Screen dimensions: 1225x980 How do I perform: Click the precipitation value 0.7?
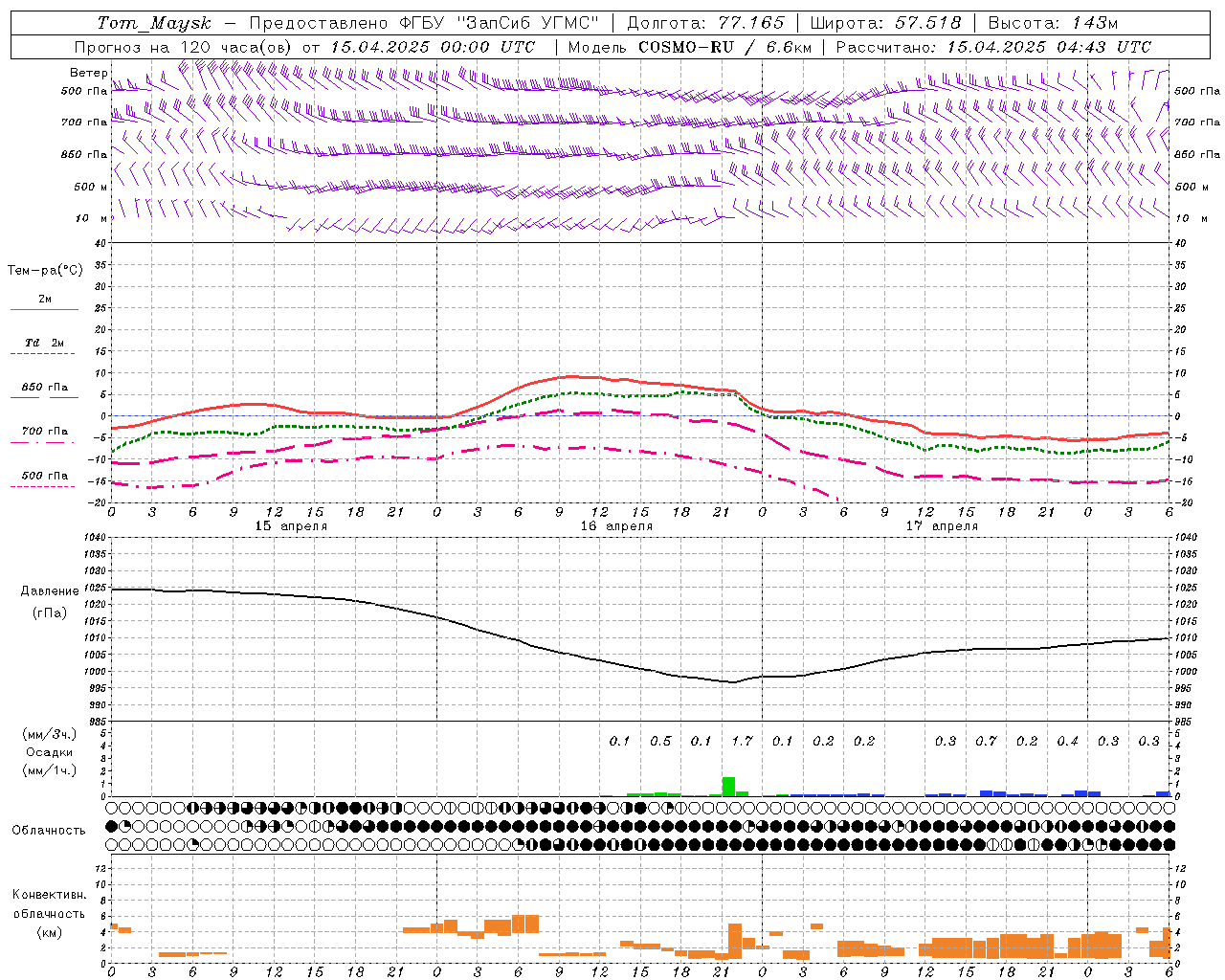pos(986,741)
